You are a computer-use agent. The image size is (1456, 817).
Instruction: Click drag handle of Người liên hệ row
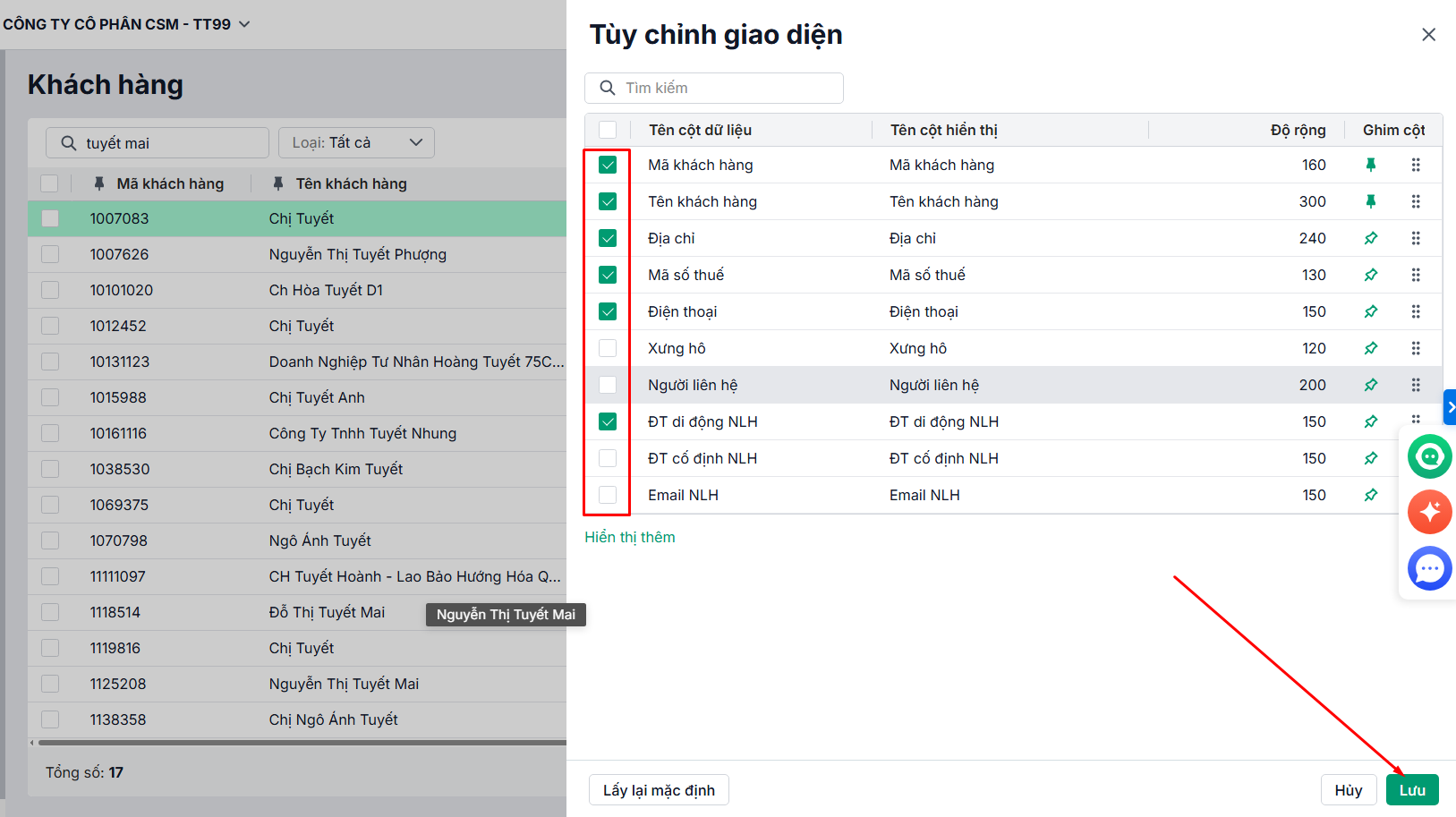click(1416, 385)
